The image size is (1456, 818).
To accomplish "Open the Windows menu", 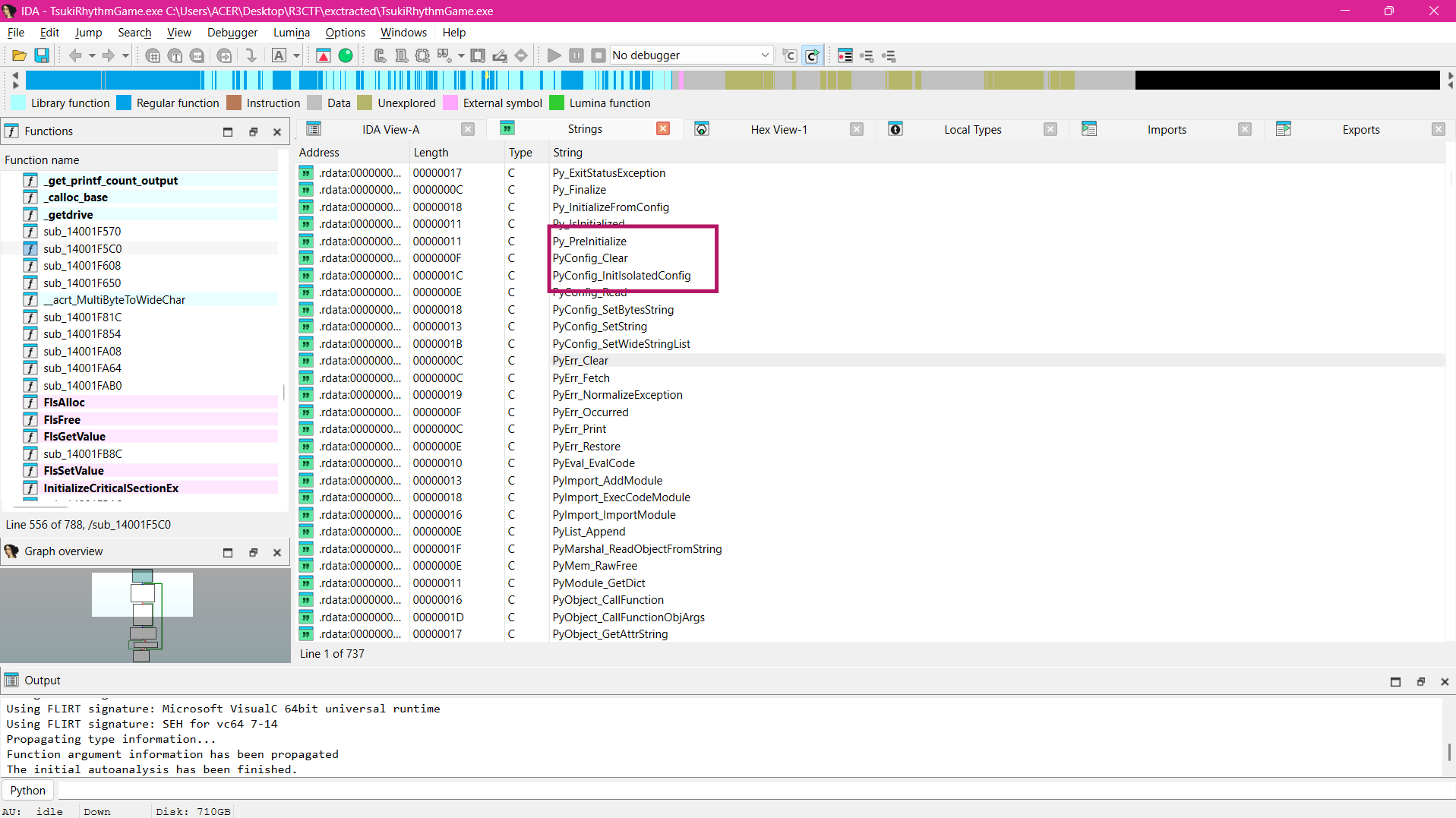I will point(403,33).
